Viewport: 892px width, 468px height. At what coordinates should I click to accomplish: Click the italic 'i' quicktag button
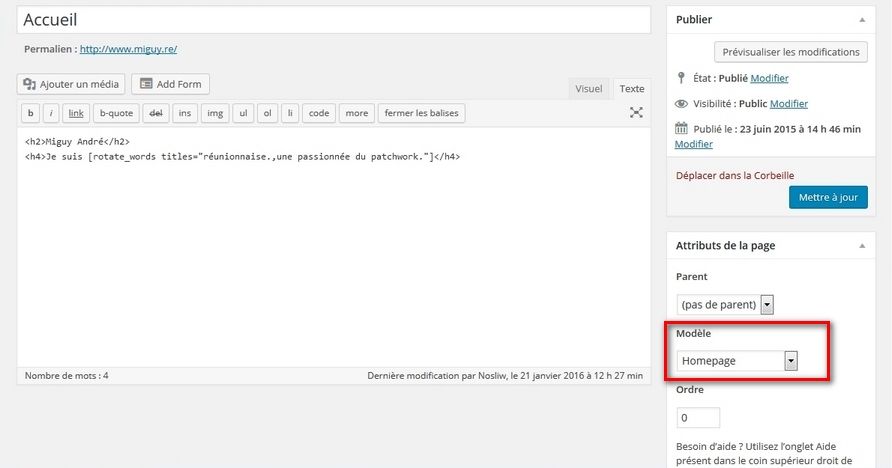(52, 113)
